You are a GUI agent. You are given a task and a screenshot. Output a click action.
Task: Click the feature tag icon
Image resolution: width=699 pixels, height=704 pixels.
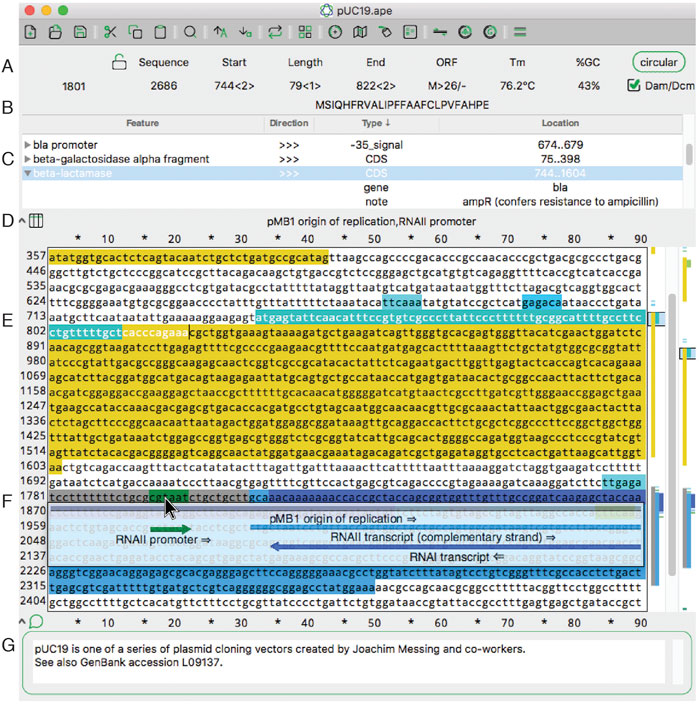pos(385,32)
